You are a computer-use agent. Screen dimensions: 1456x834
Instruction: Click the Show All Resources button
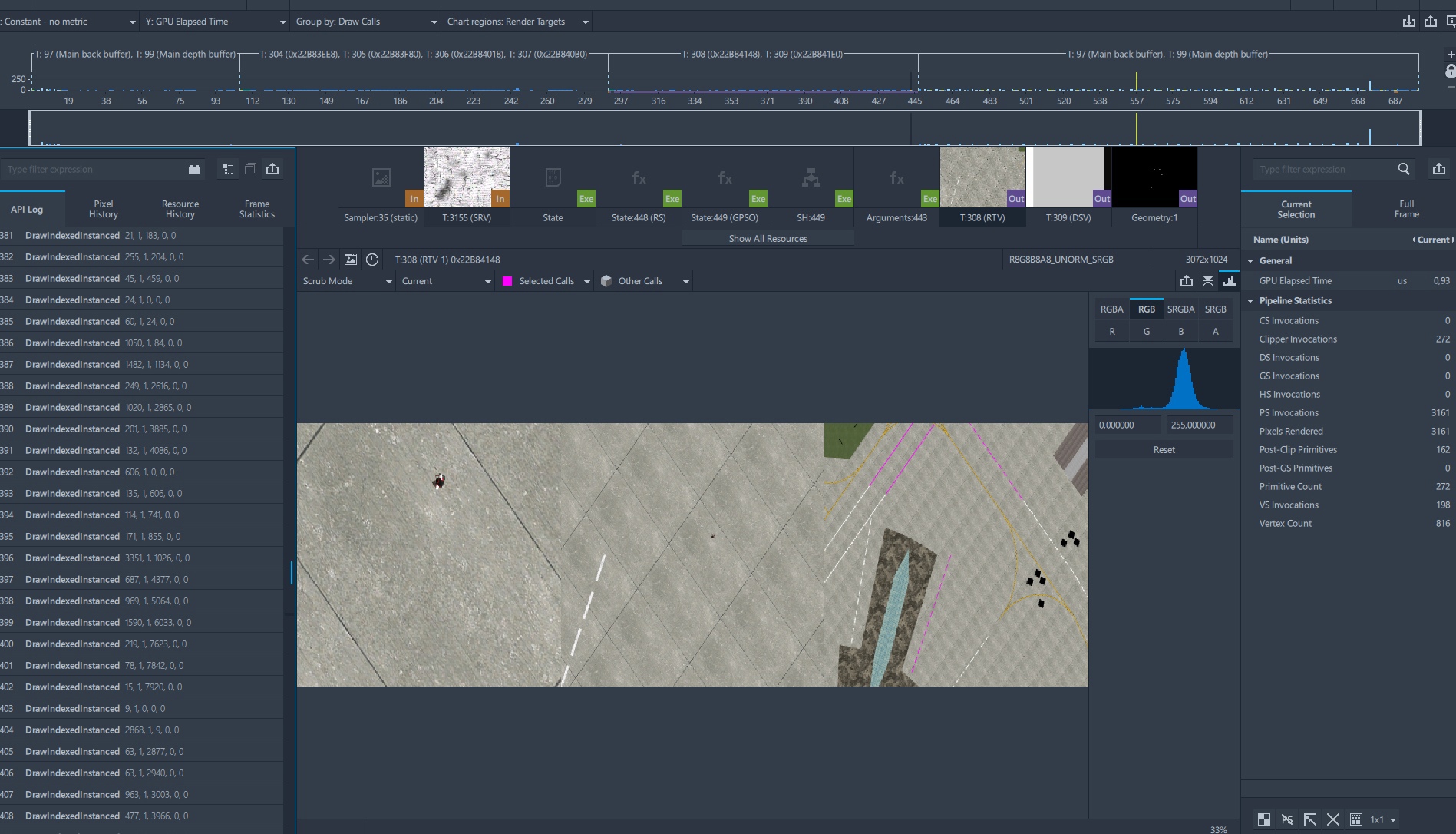(x=768, y=239)
